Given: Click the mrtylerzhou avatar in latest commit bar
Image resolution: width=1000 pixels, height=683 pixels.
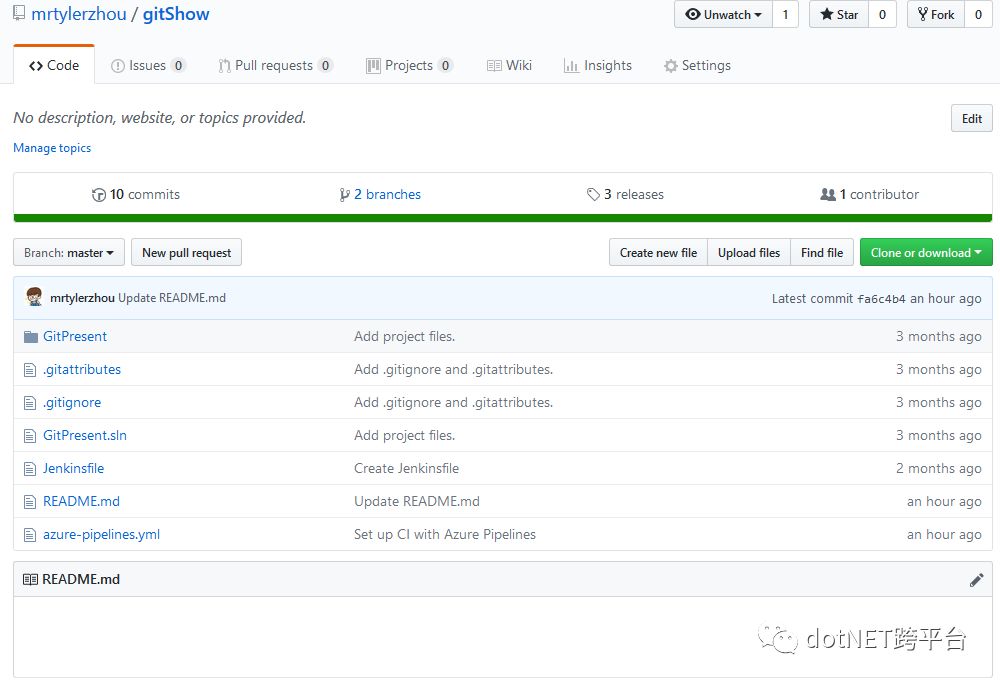Looking at the screenshot, I should [x=34, y=297].
